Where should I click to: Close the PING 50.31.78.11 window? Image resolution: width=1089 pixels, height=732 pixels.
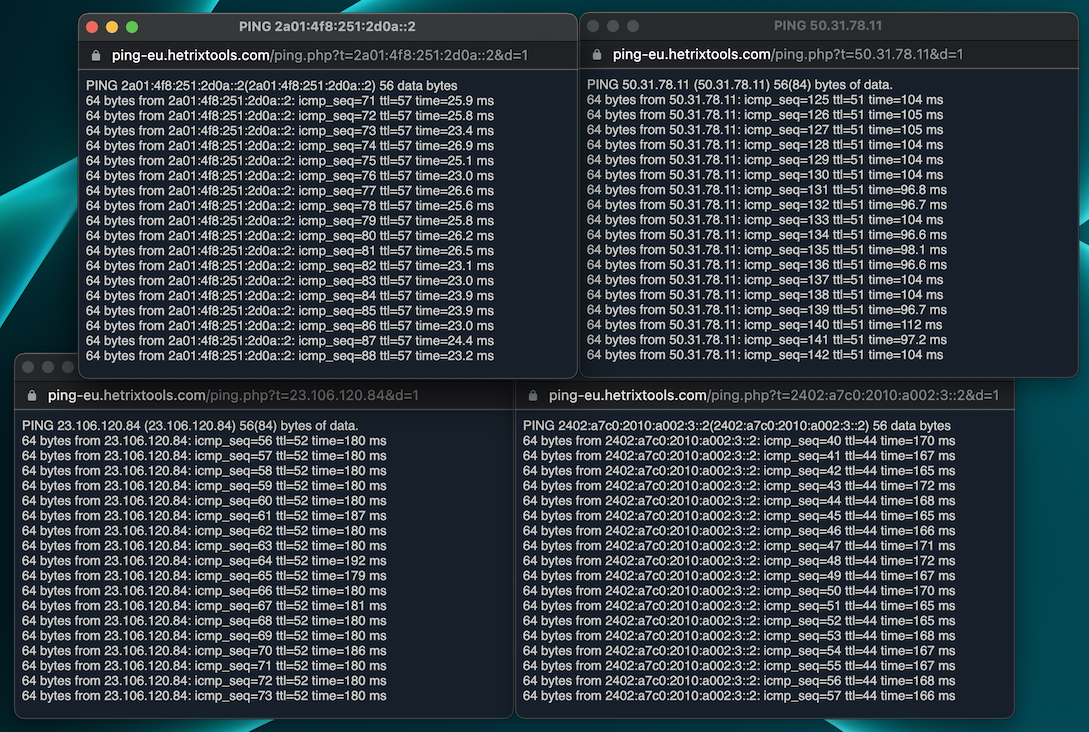pyautogui.click(x=593, y=26)
